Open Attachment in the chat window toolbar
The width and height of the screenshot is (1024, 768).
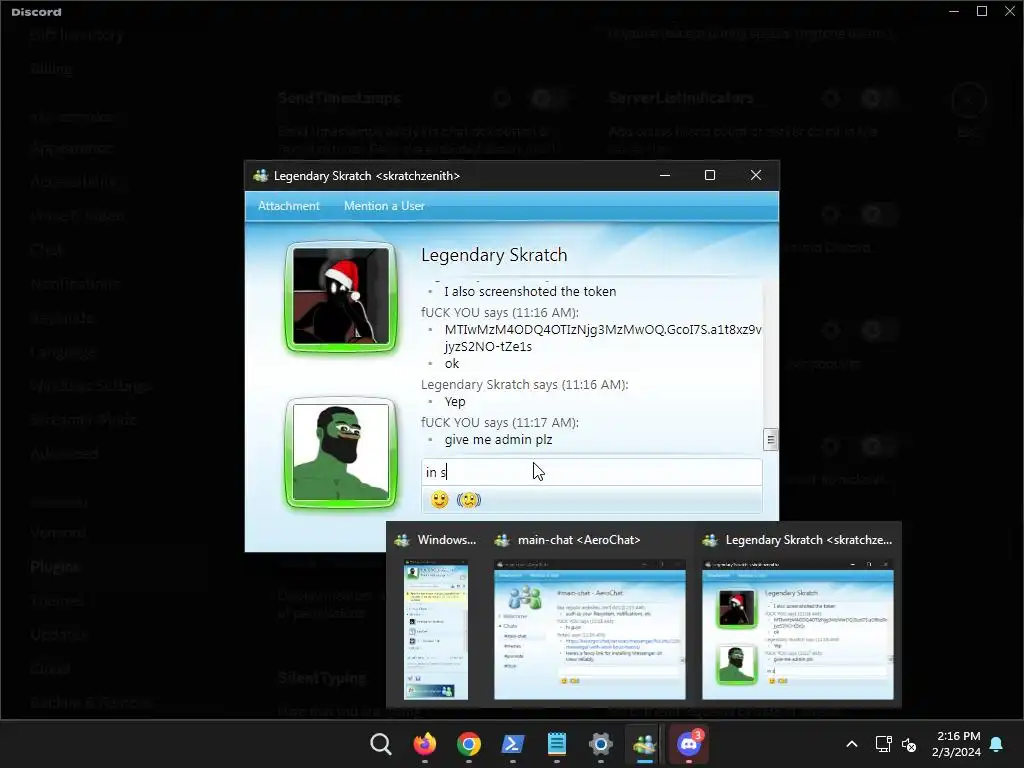[289, 206]
